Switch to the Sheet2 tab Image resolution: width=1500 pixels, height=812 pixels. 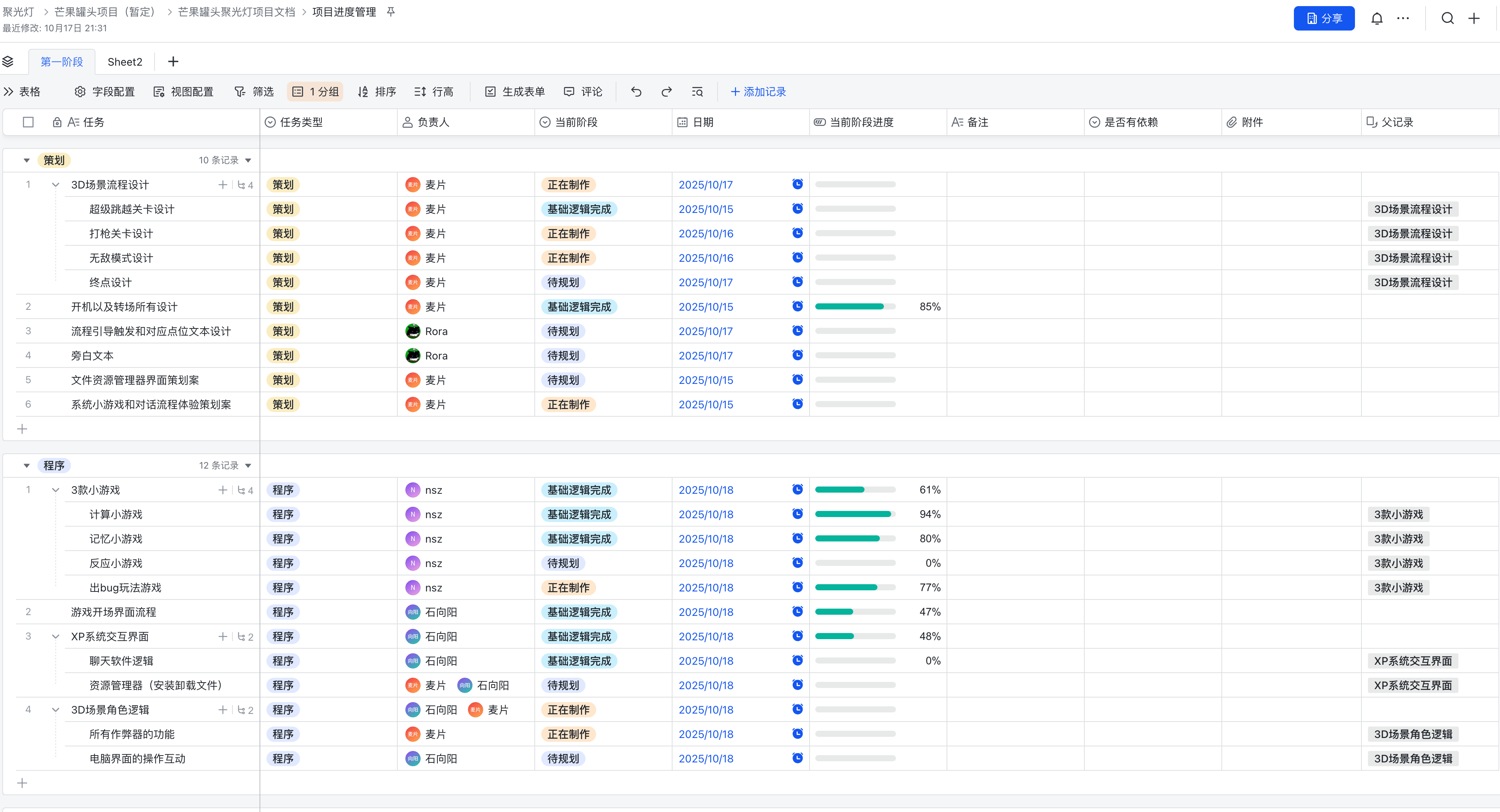click(x=124, y=62)
